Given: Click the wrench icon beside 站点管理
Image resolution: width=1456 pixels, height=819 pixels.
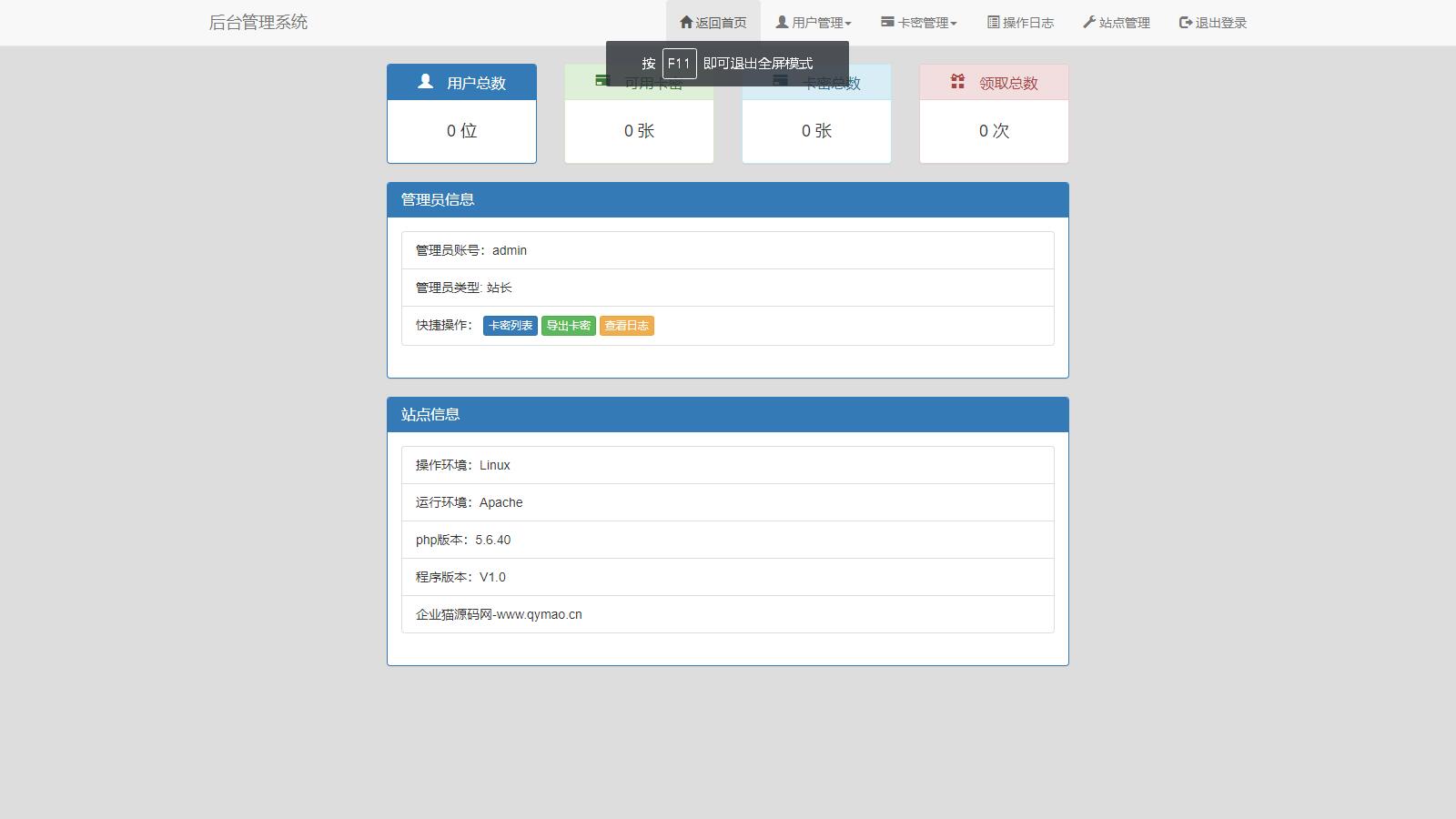Looking at the screenshot, I should 1088,22.
